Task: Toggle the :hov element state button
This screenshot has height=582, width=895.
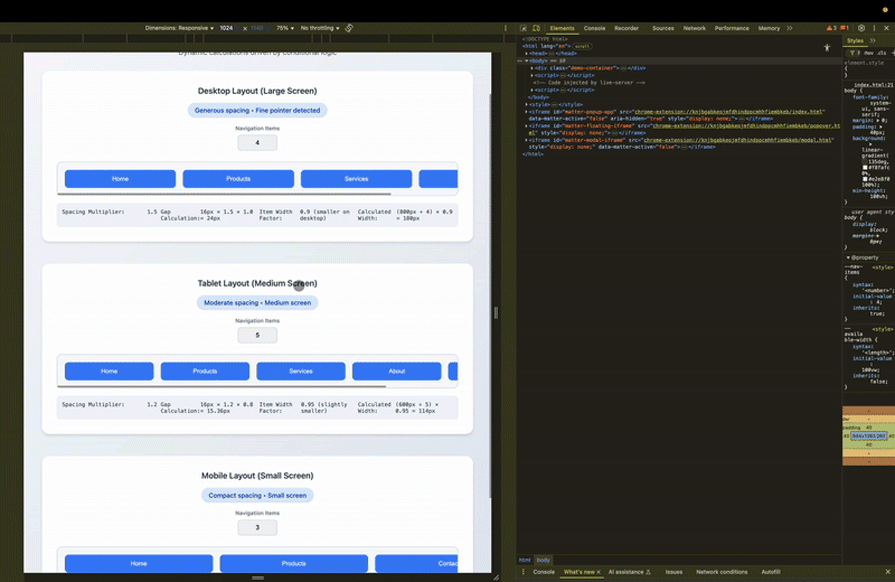Action: 868,52
